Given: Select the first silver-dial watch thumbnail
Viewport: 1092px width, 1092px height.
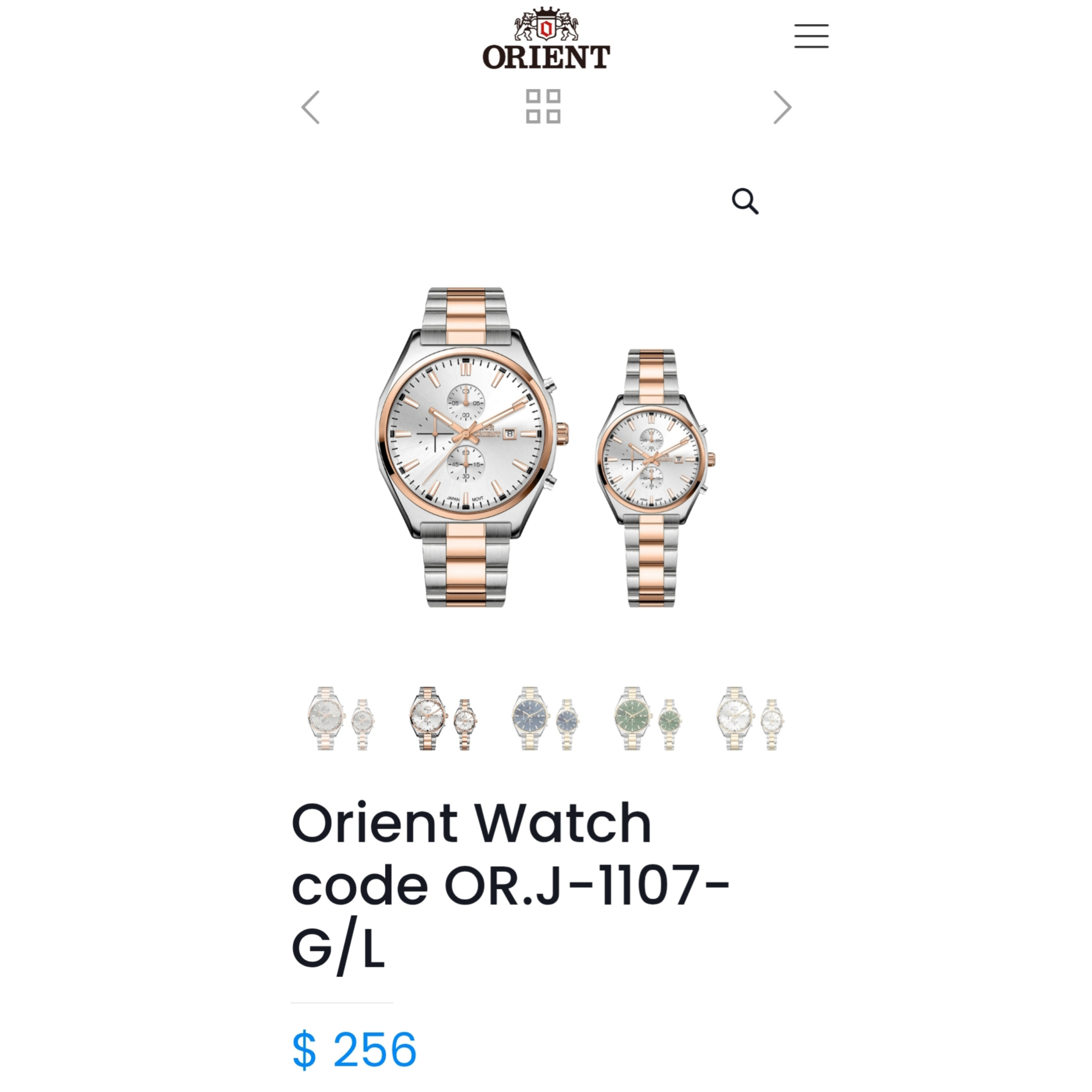Looking at the screenshot, I should click(341, 718).
